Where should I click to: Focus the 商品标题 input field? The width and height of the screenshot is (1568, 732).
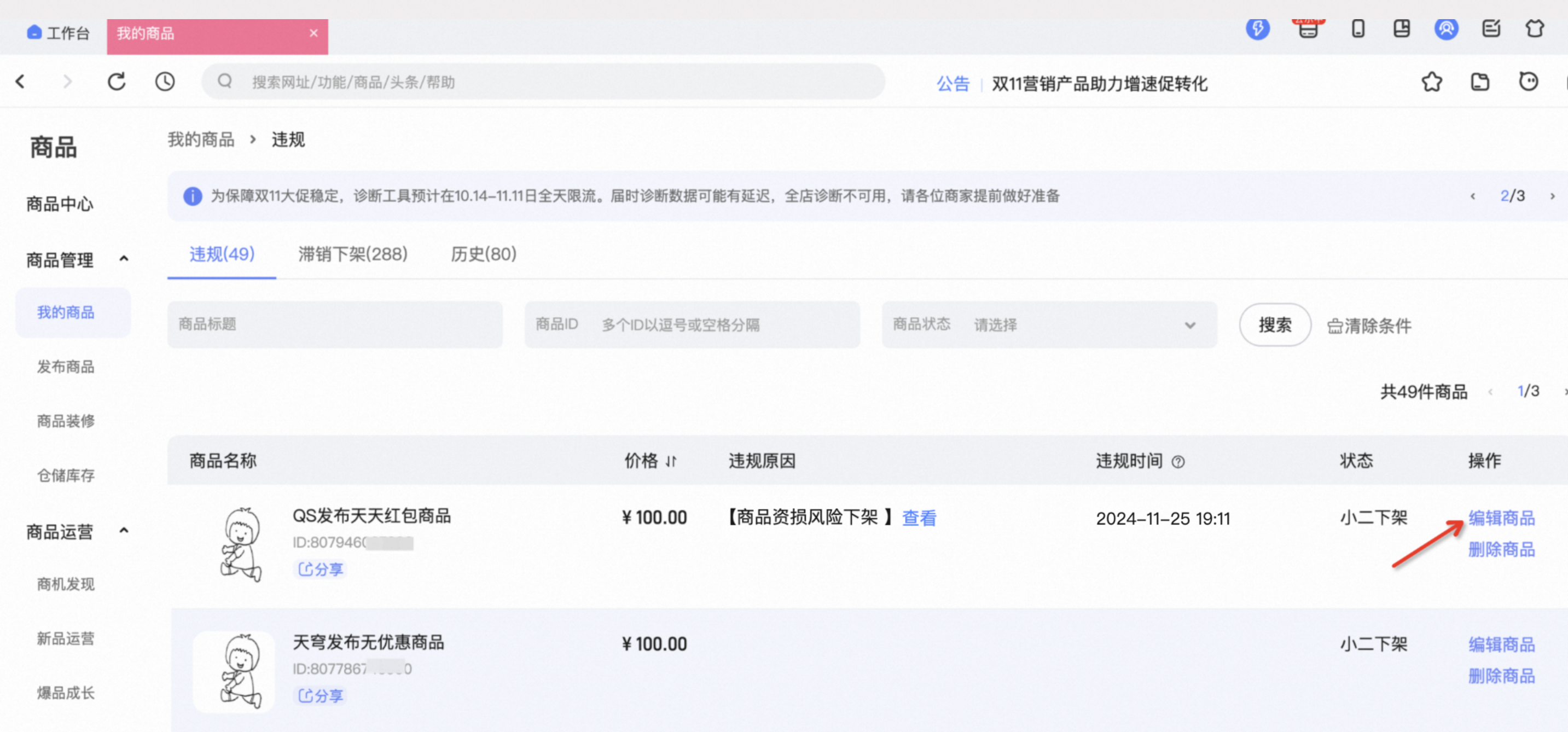click(x=335, y=325)
